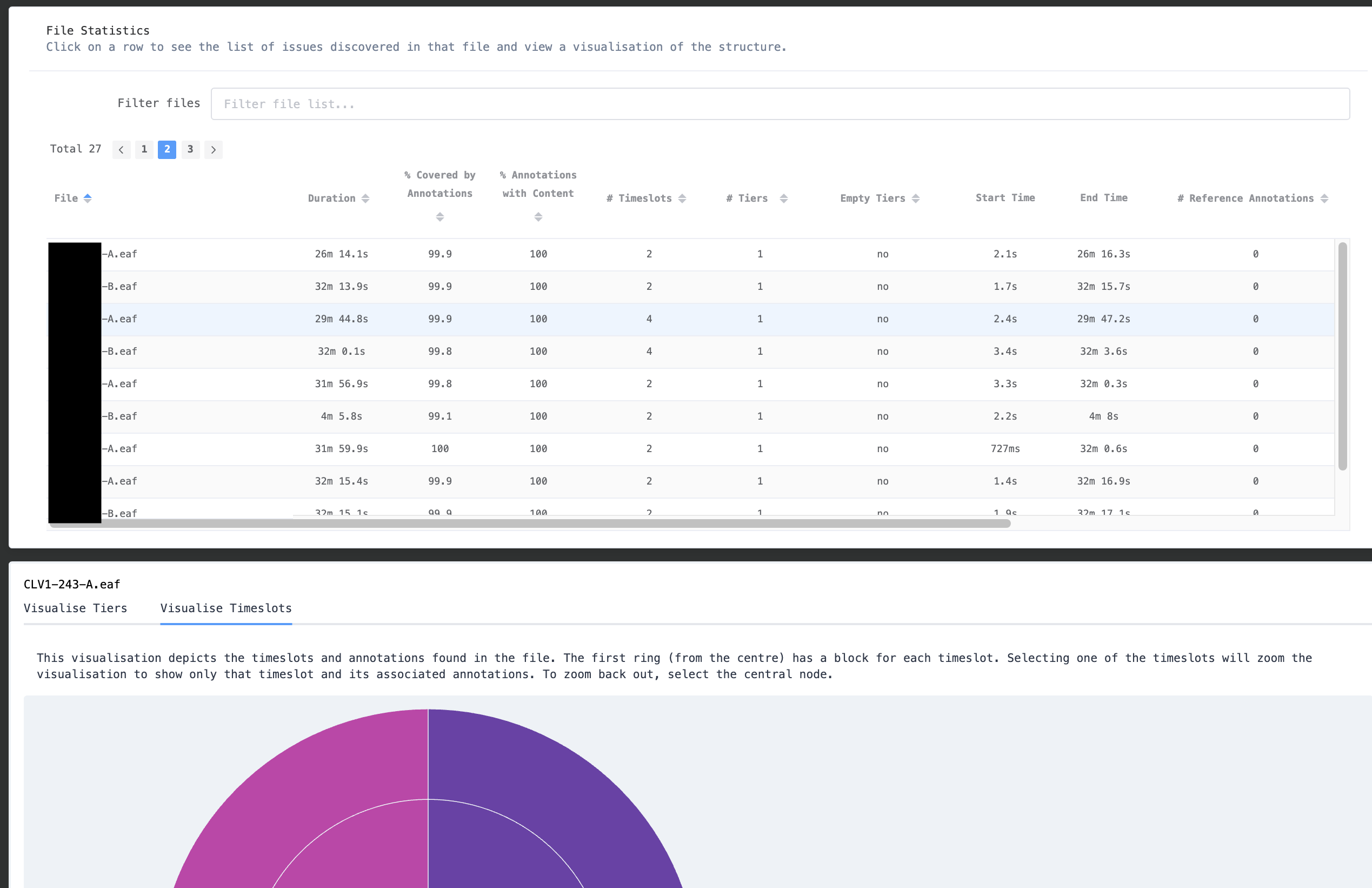Click the horizontal table scrollbar
Image resolution: width=1372 pixels, height=888 pixels.
coord(530,523)
